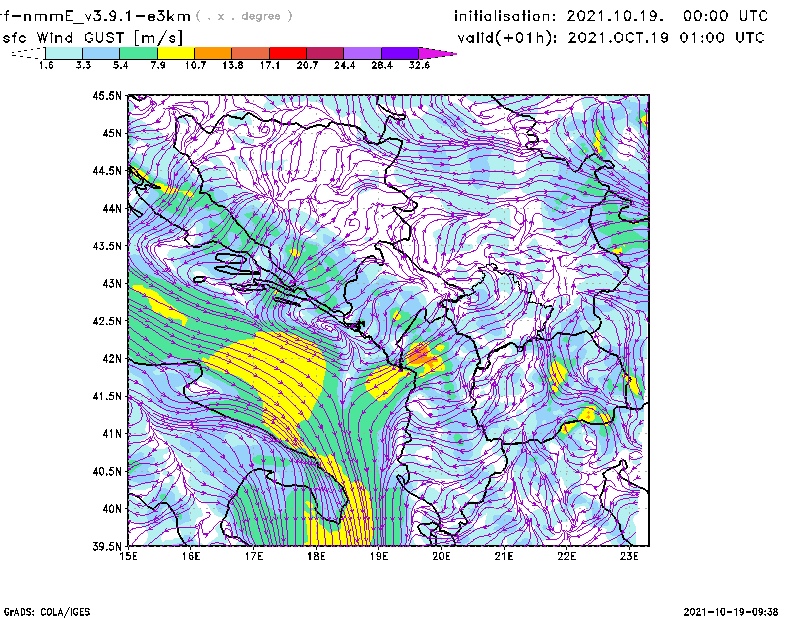
Task: Click the light purple 24.4–28.4 legend swatch
Action: click(362, 53)
